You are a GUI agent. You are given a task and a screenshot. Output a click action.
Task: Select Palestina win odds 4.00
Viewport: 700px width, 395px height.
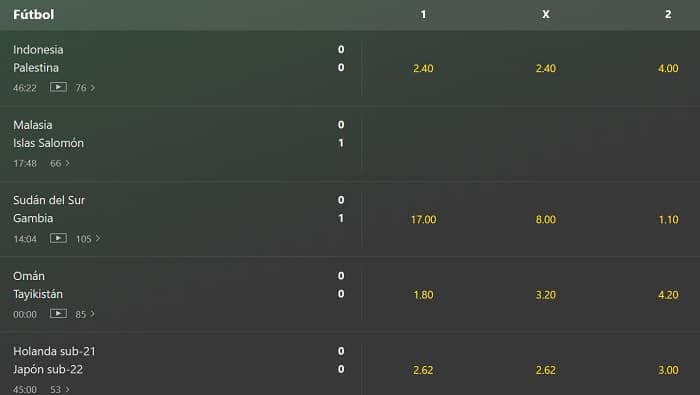click(x=668, y=68)
